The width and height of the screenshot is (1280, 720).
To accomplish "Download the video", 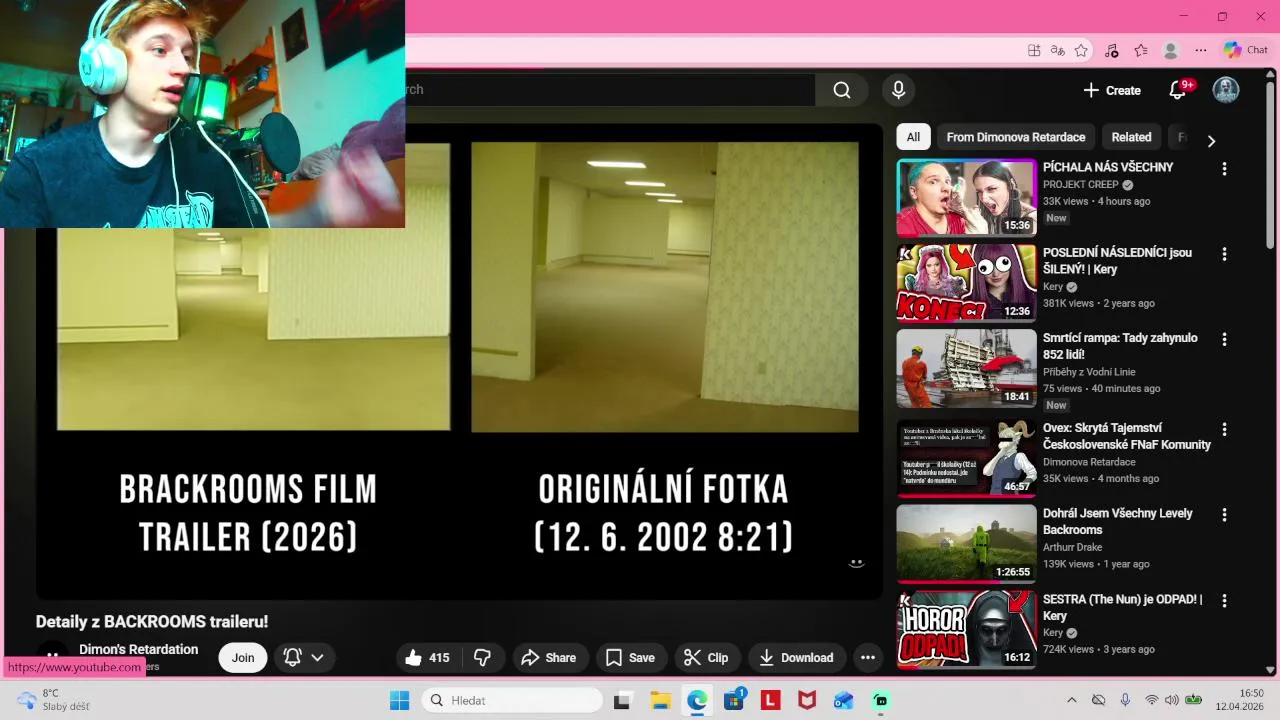I will [797, 657].
